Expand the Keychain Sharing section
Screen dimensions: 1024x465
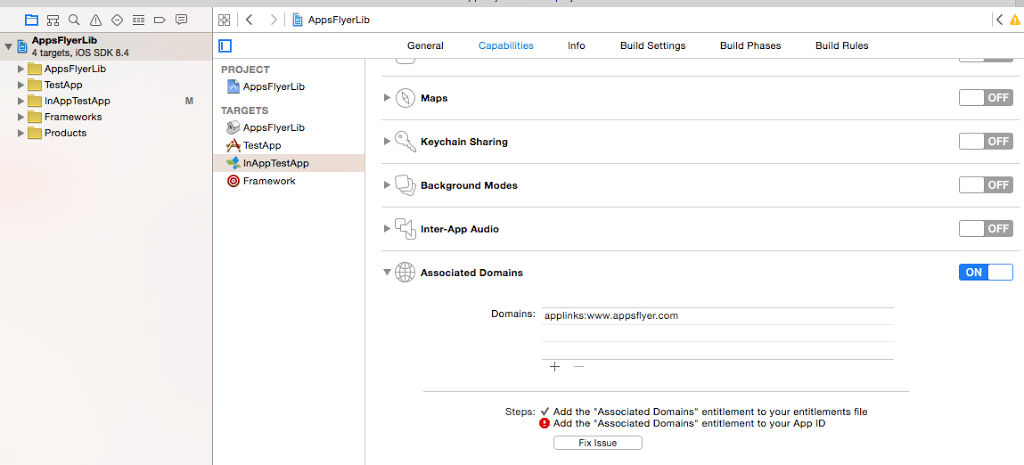click(387, 142)
